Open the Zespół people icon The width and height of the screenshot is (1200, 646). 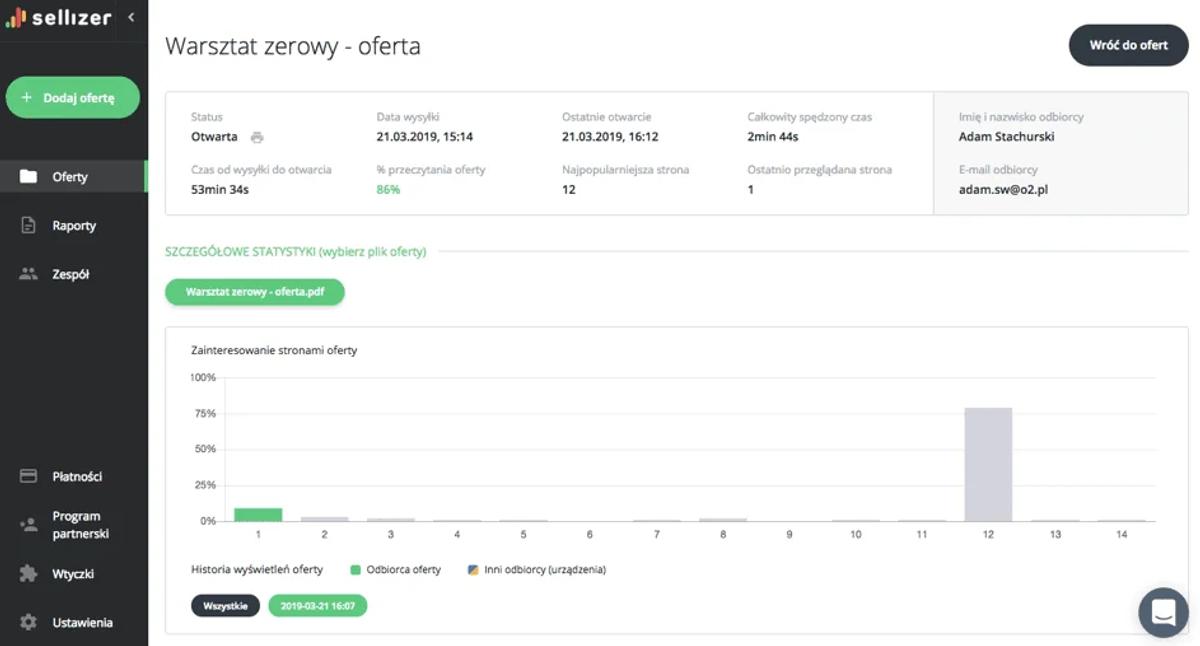coord(29,274)
